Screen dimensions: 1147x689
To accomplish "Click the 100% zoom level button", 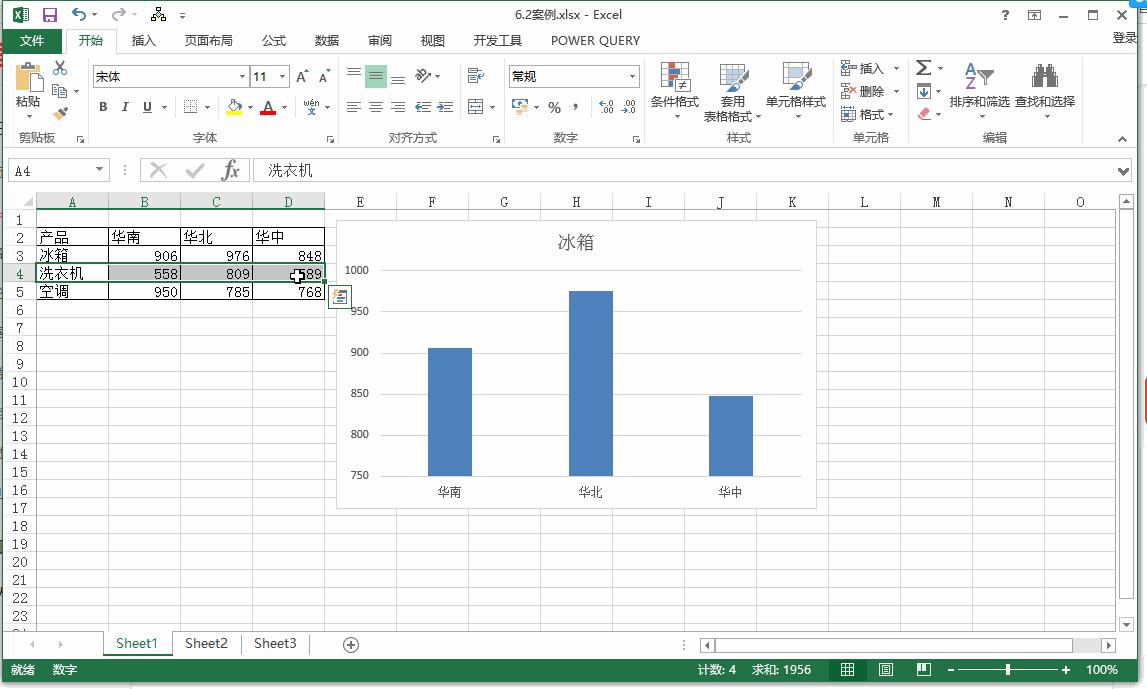I will coord(1101,670).
